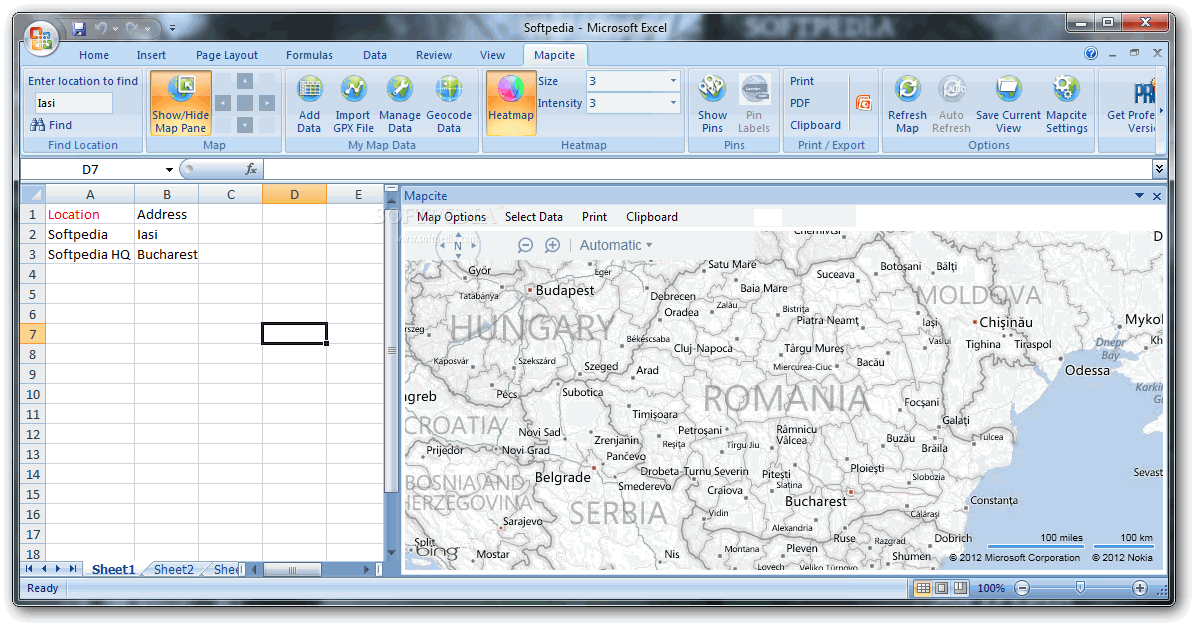The height and width of the screenshot is (627, 1196).
Task: Open Select Data menu in Mapcite pane
Action: click(533, 217)
